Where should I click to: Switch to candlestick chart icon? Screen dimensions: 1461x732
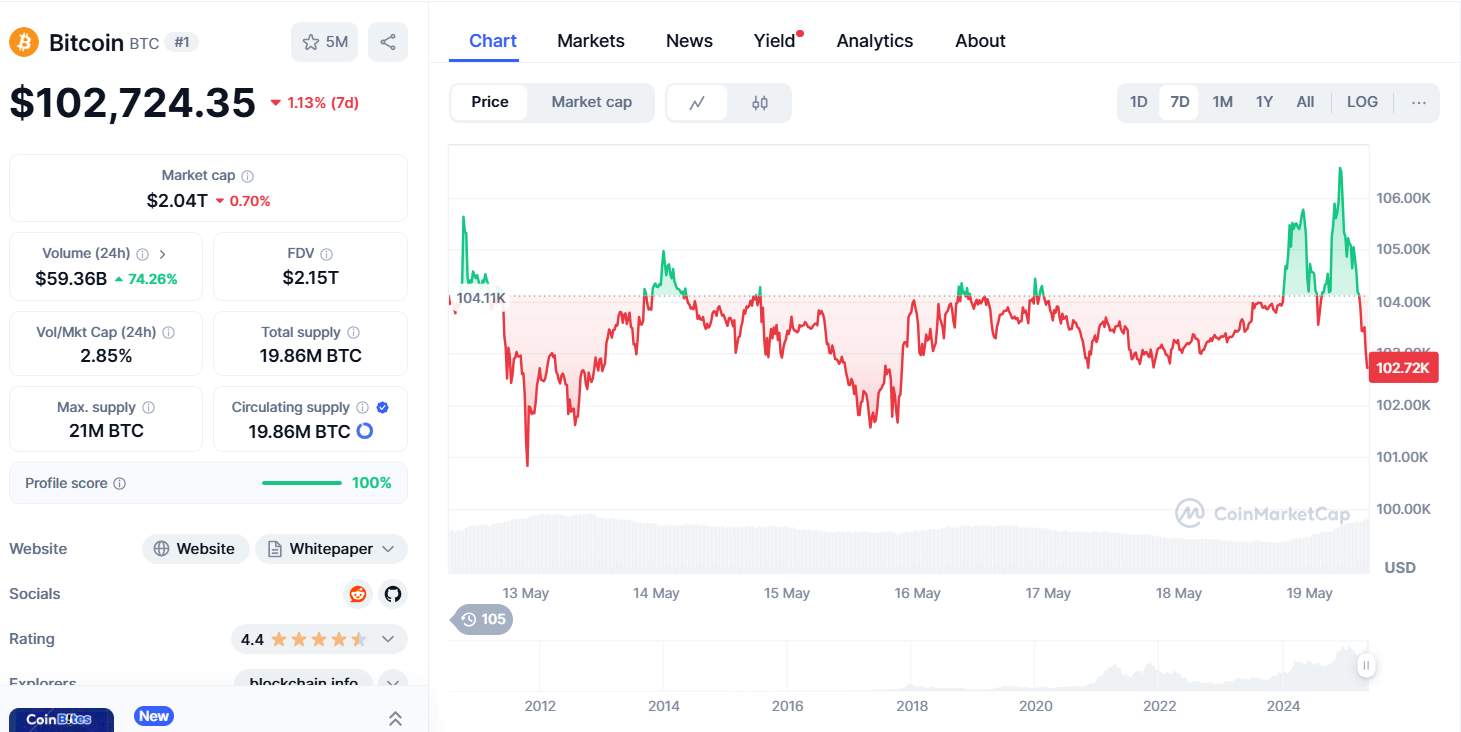pyautogui.click(x=760, y=102)
